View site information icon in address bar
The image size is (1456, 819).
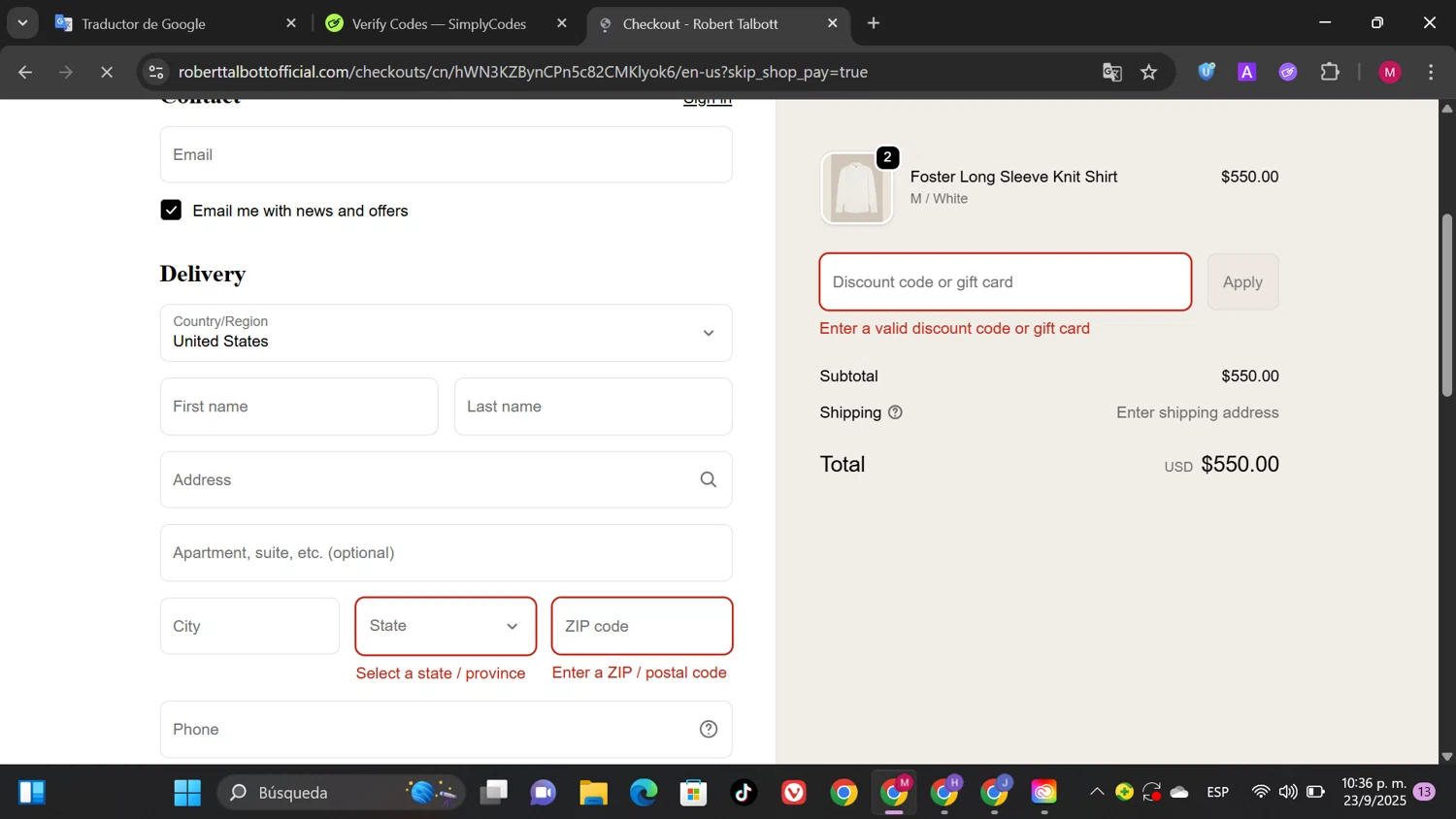[x=155, y=72]
